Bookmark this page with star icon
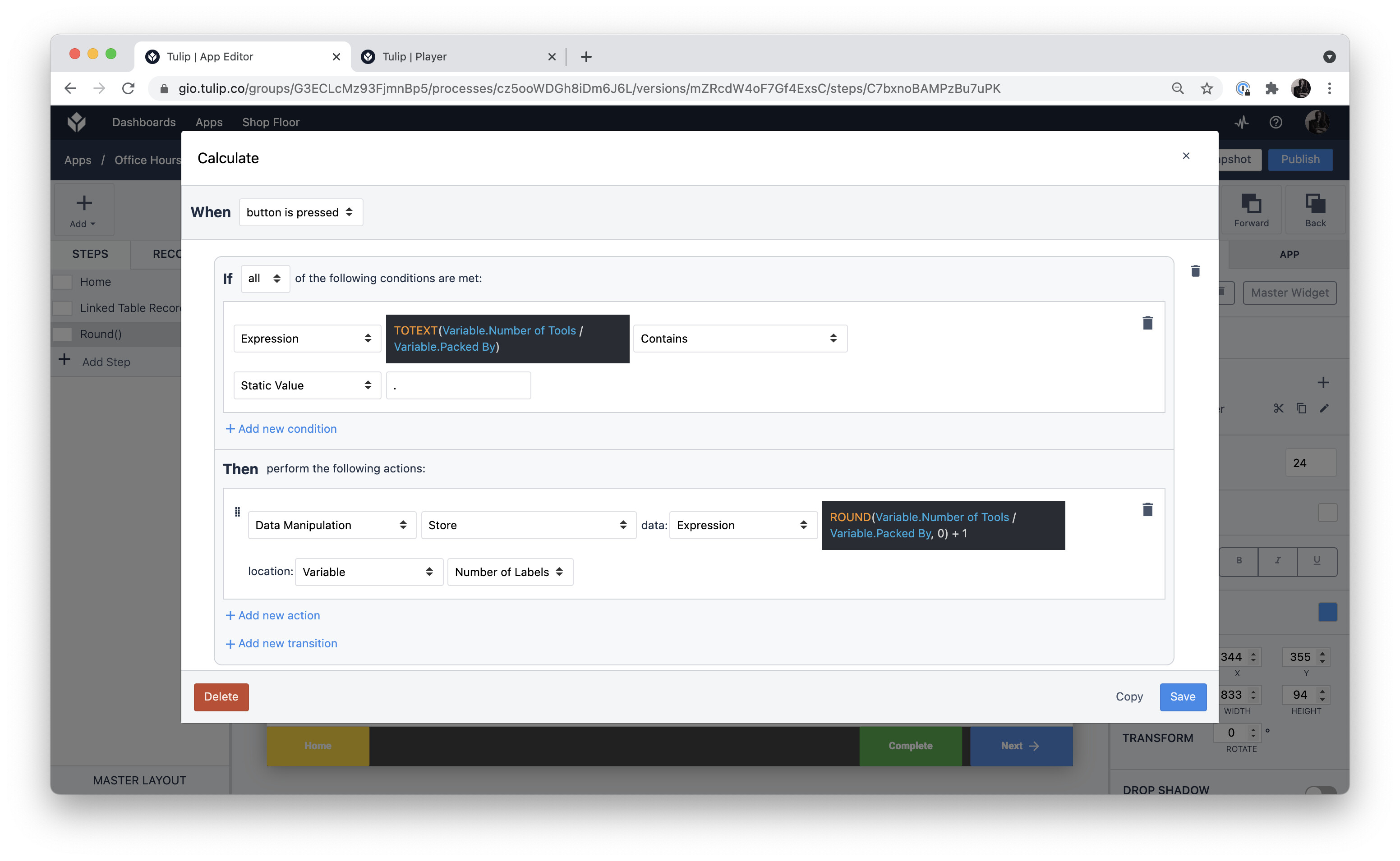This screenshot has width=1400, height=861. pos(1207,88)
